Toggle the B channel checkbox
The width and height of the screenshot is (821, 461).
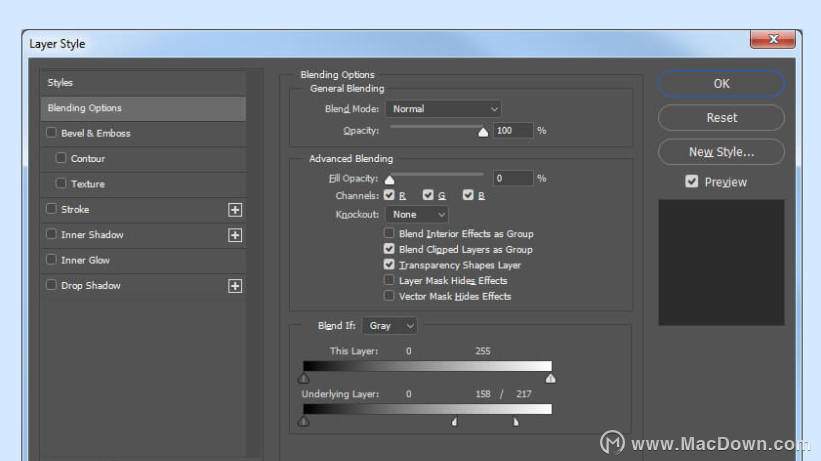click(x=468, y=195)
